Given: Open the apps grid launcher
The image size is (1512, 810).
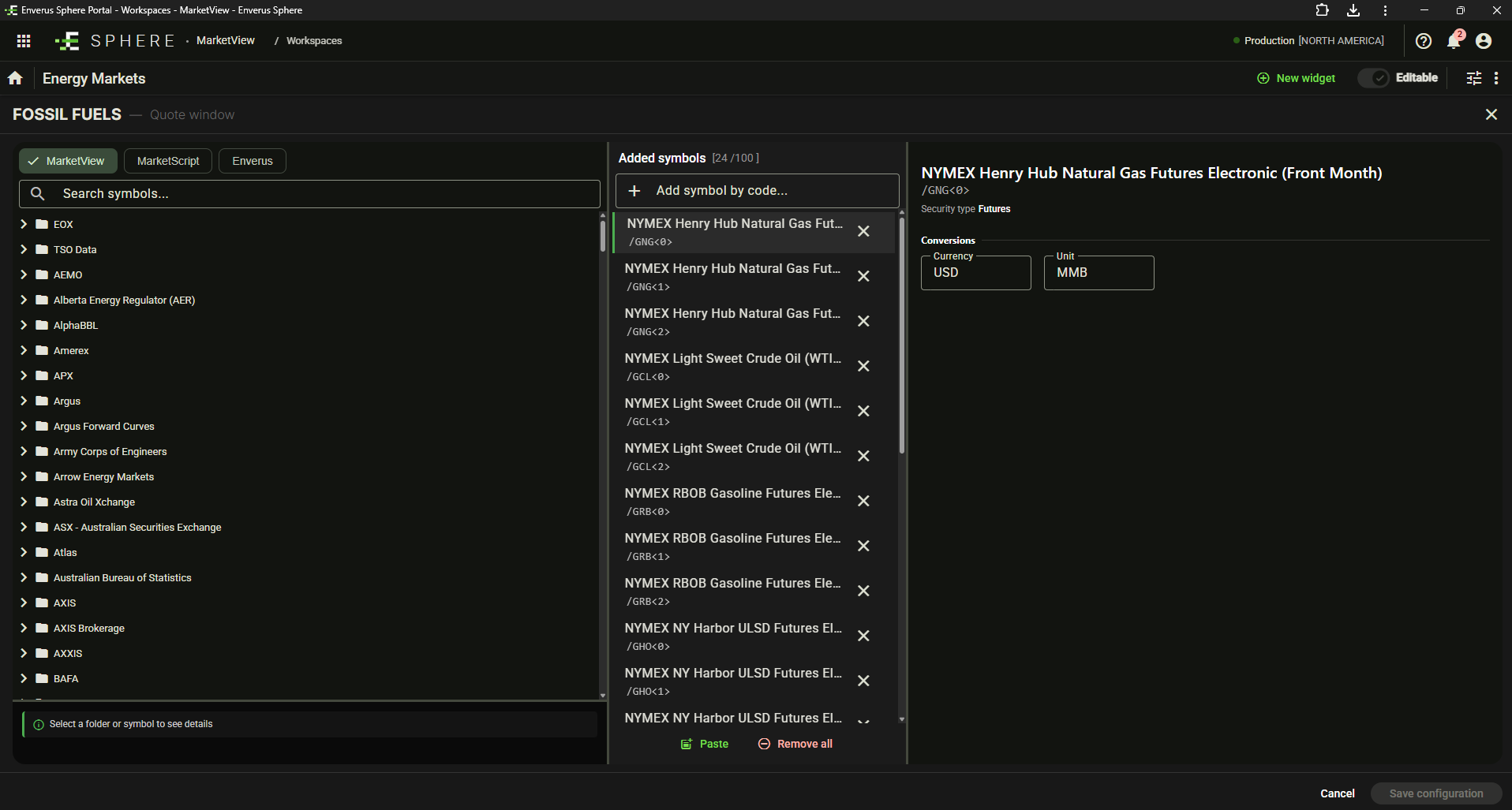Looking at the screenshot, I should 24,41.
